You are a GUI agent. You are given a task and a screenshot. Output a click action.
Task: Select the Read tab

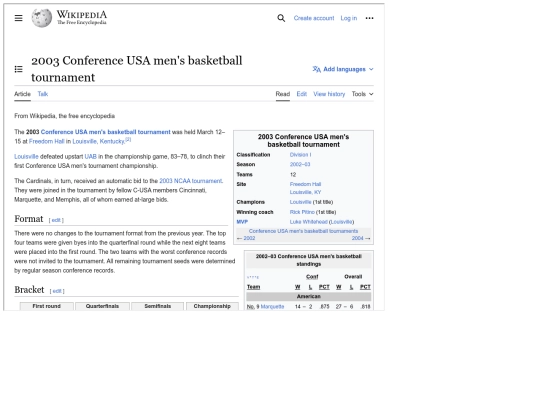coord(283,94)
